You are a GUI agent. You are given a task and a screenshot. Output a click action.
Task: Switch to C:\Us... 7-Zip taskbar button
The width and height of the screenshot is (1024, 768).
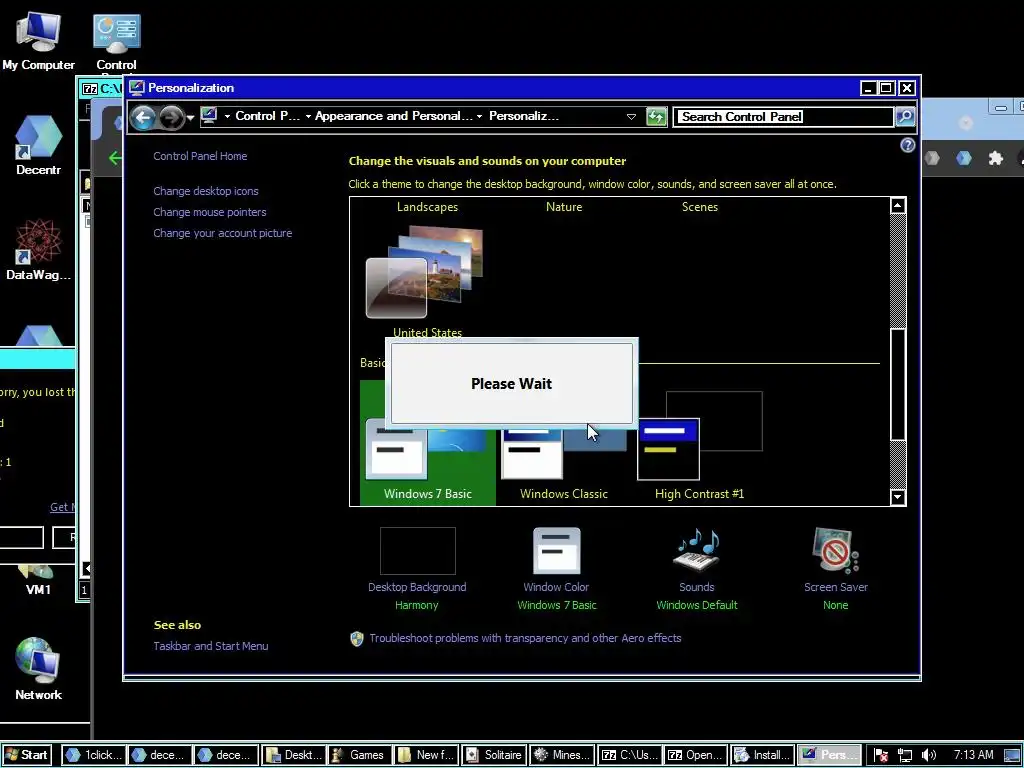[x=629, y=755]
